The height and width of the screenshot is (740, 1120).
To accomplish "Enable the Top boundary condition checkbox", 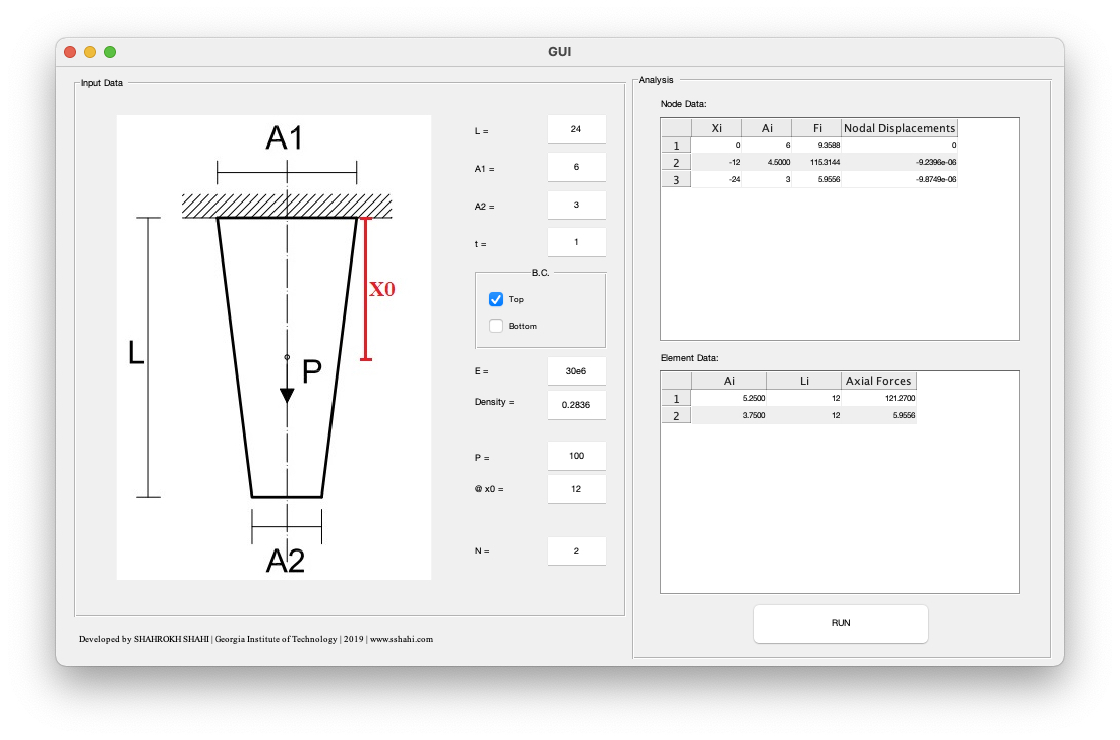I will [496, 298].
